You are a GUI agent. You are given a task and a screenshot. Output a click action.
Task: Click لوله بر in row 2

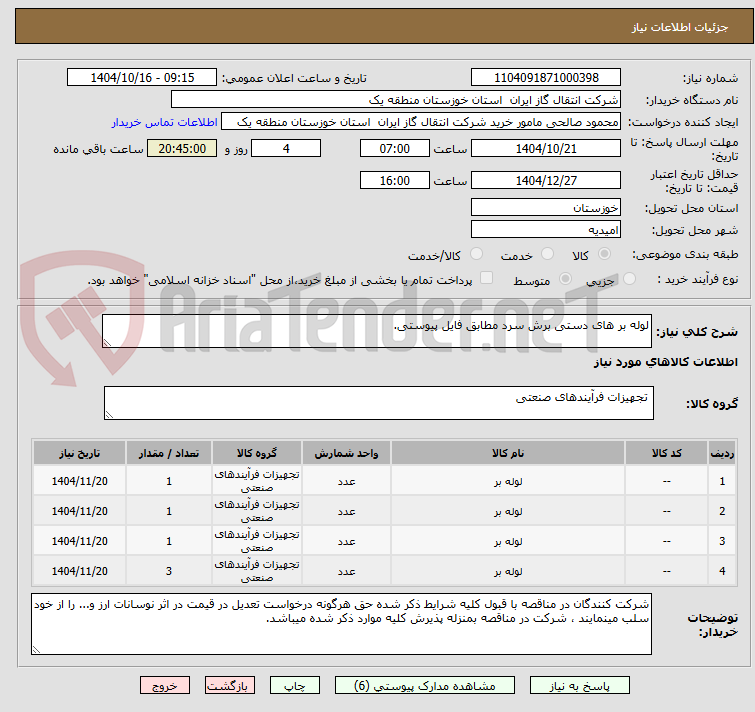coord(508,511)
